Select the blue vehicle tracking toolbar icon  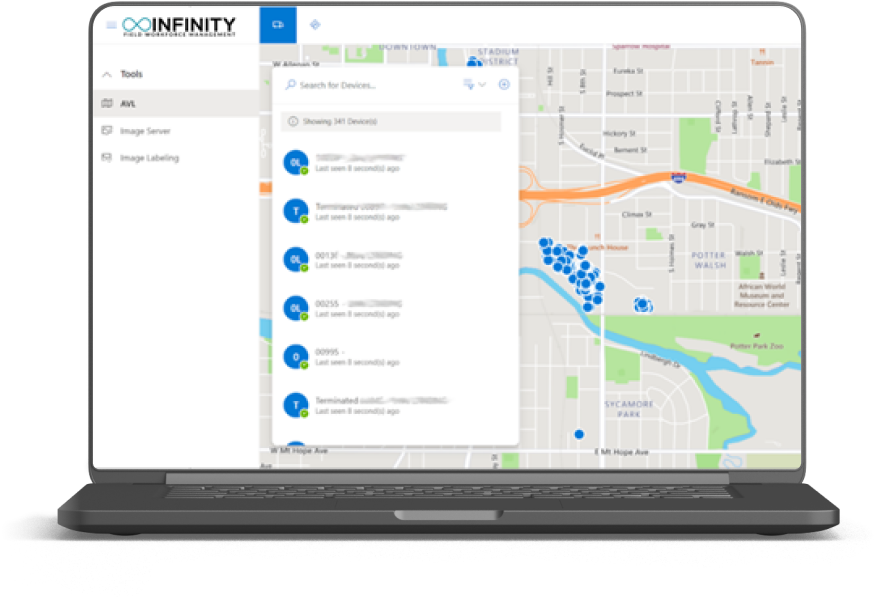(x=276, y=25)
